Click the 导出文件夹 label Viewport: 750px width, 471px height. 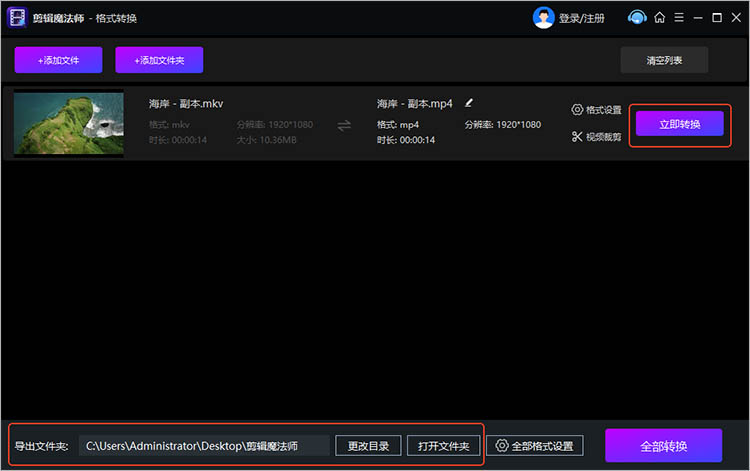tap(41, 446)
